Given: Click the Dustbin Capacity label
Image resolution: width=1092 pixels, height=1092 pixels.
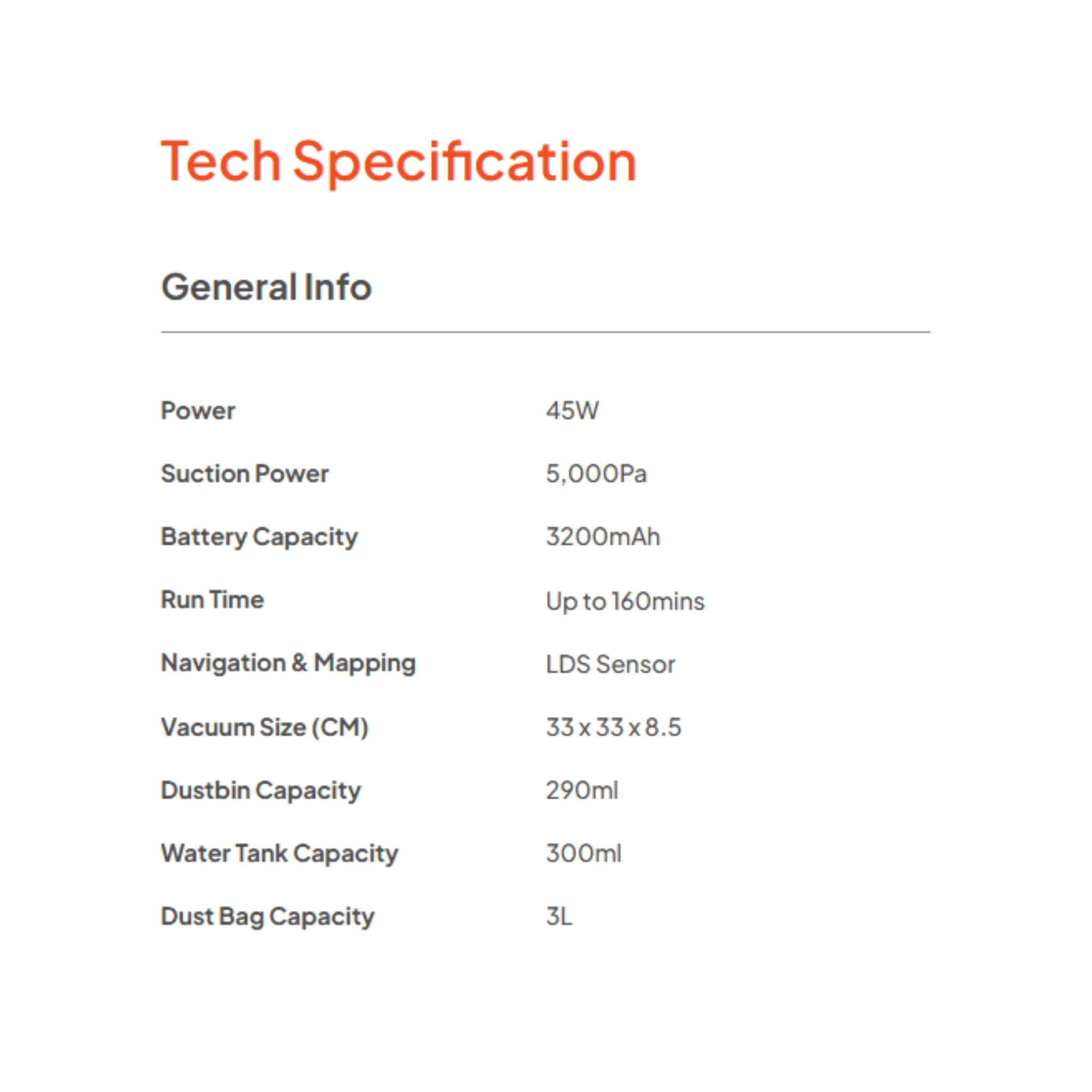Looking at the screenshot, I should [x=261, y=791].
